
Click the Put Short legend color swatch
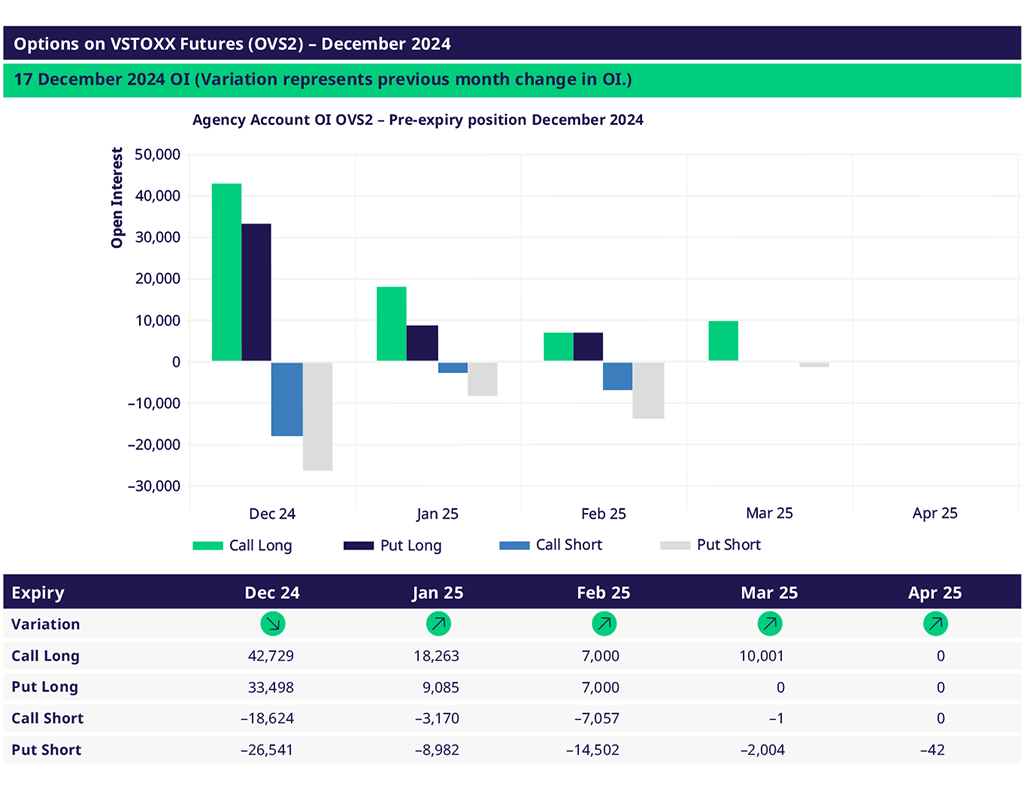(x=676, y=545)
